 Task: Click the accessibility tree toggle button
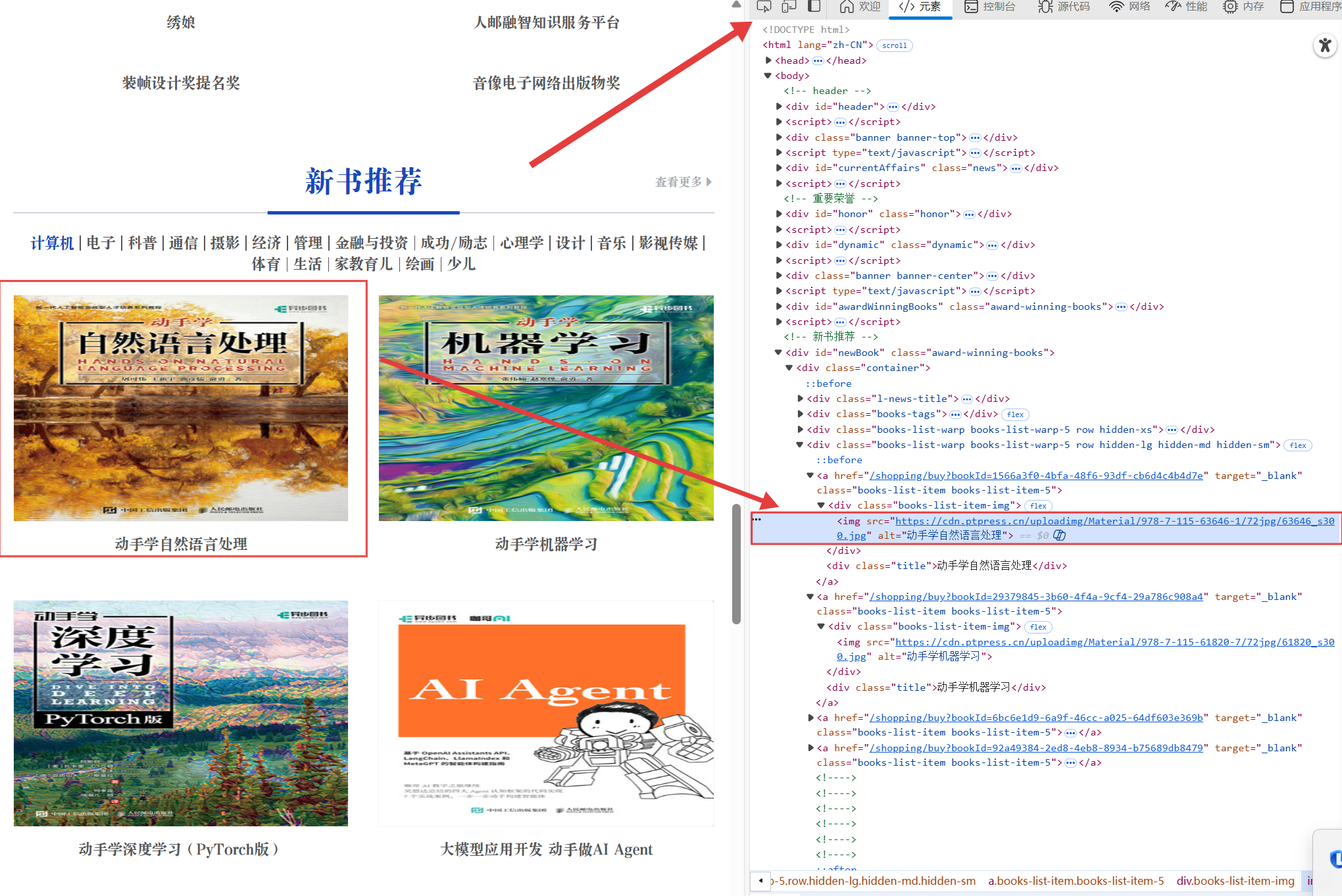(x=1325, y=45)
